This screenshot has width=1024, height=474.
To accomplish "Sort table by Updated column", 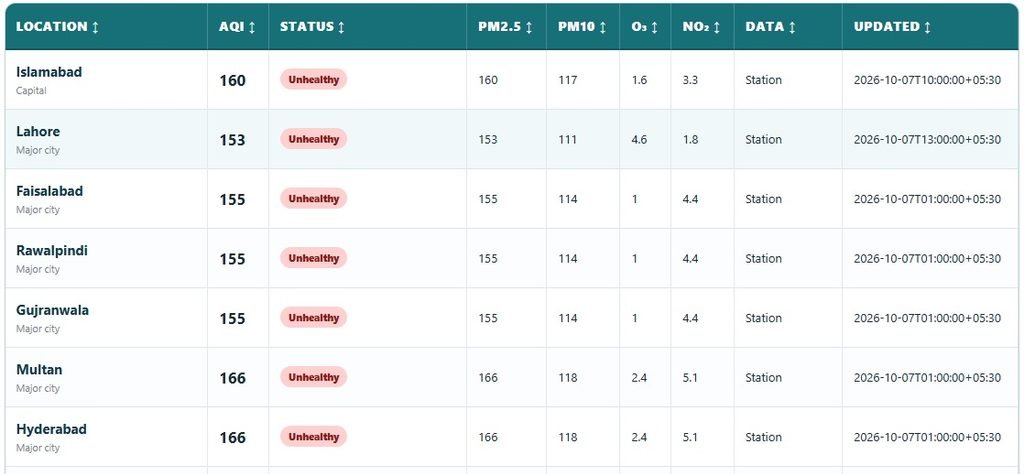I will coord(892,27).
